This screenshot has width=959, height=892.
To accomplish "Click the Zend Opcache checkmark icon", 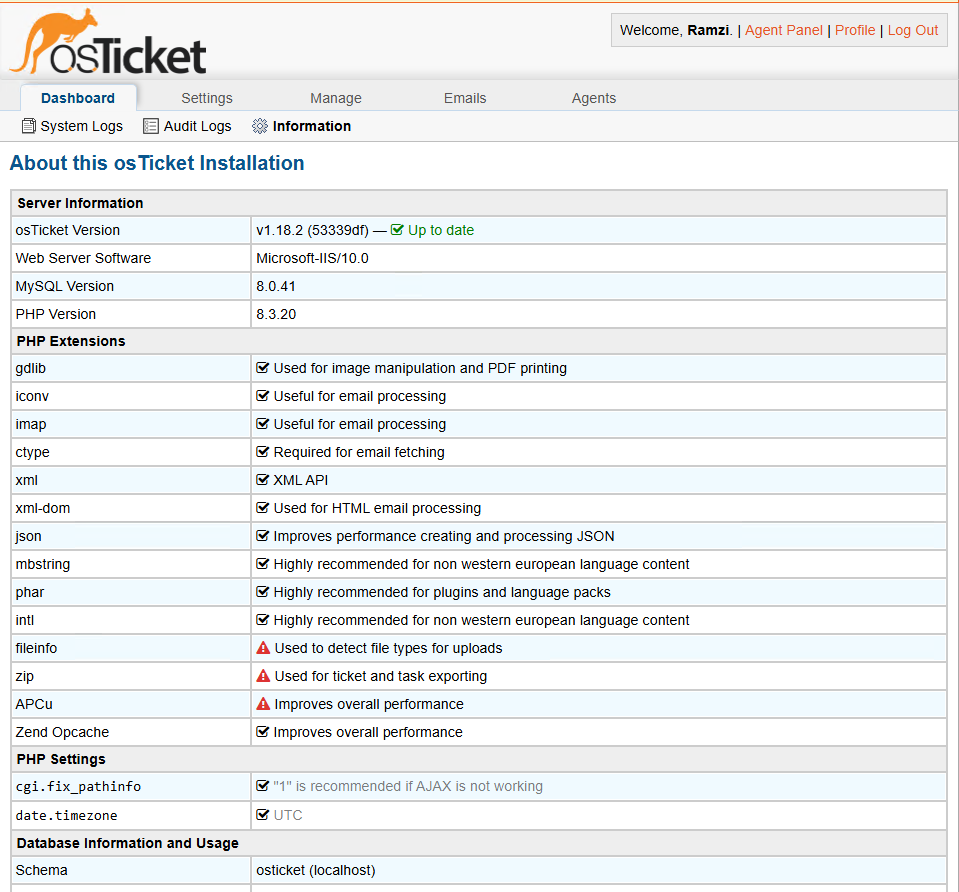I will tap(263, 732).
